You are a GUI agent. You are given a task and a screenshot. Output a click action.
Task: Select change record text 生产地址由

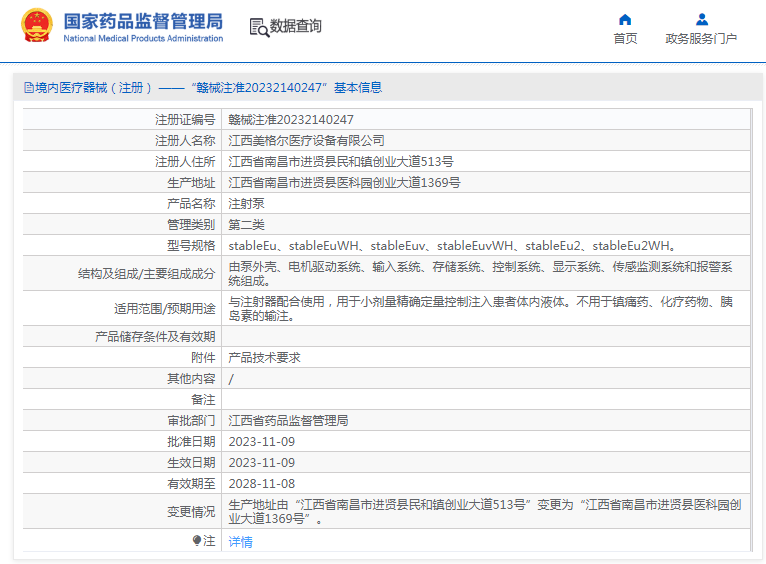click(486, 512)
